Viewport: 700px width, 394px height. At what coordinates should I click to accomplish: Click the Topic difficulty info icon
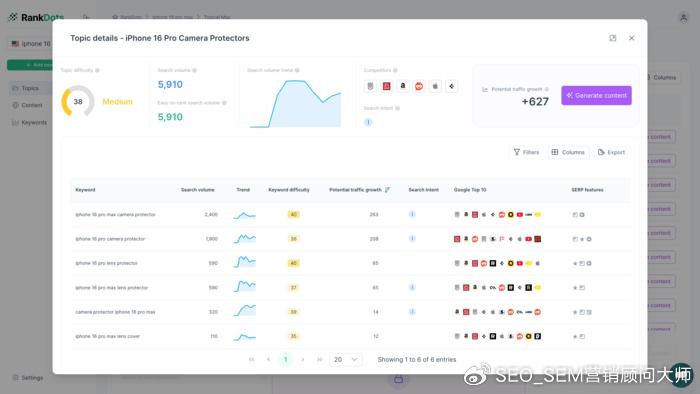(x=97, y=71)
